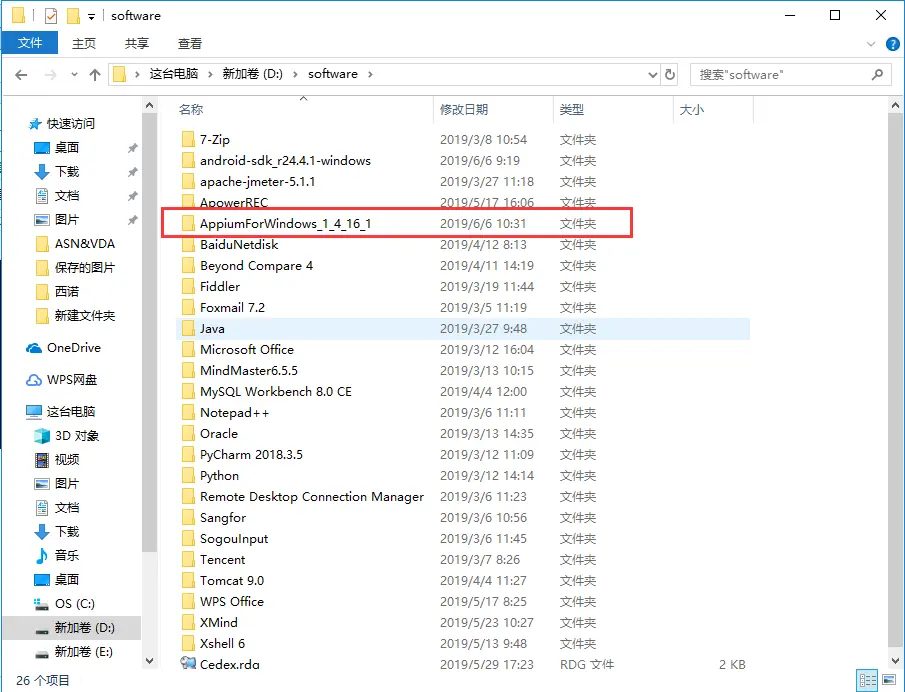Open 快速访问 in navigation pane

click(x=62, y=124)
